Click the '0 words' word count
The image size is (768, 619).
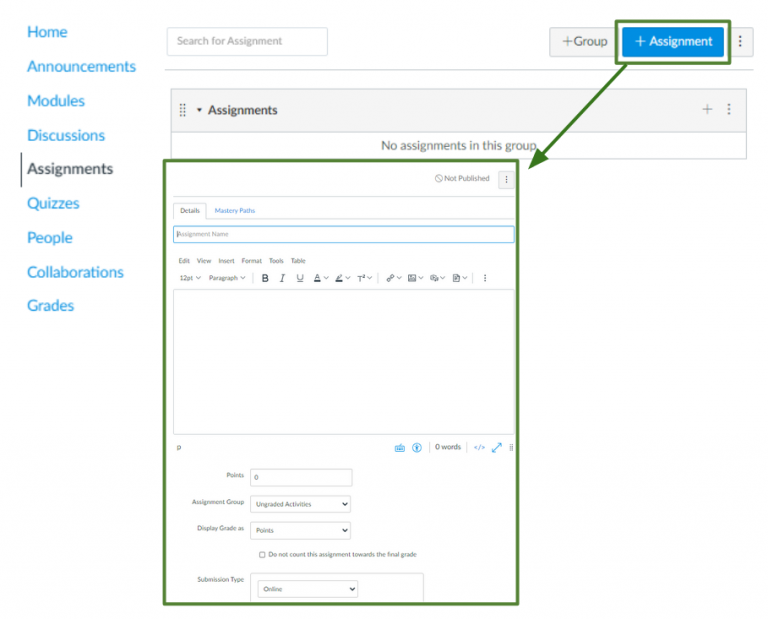tap(448, 447)
